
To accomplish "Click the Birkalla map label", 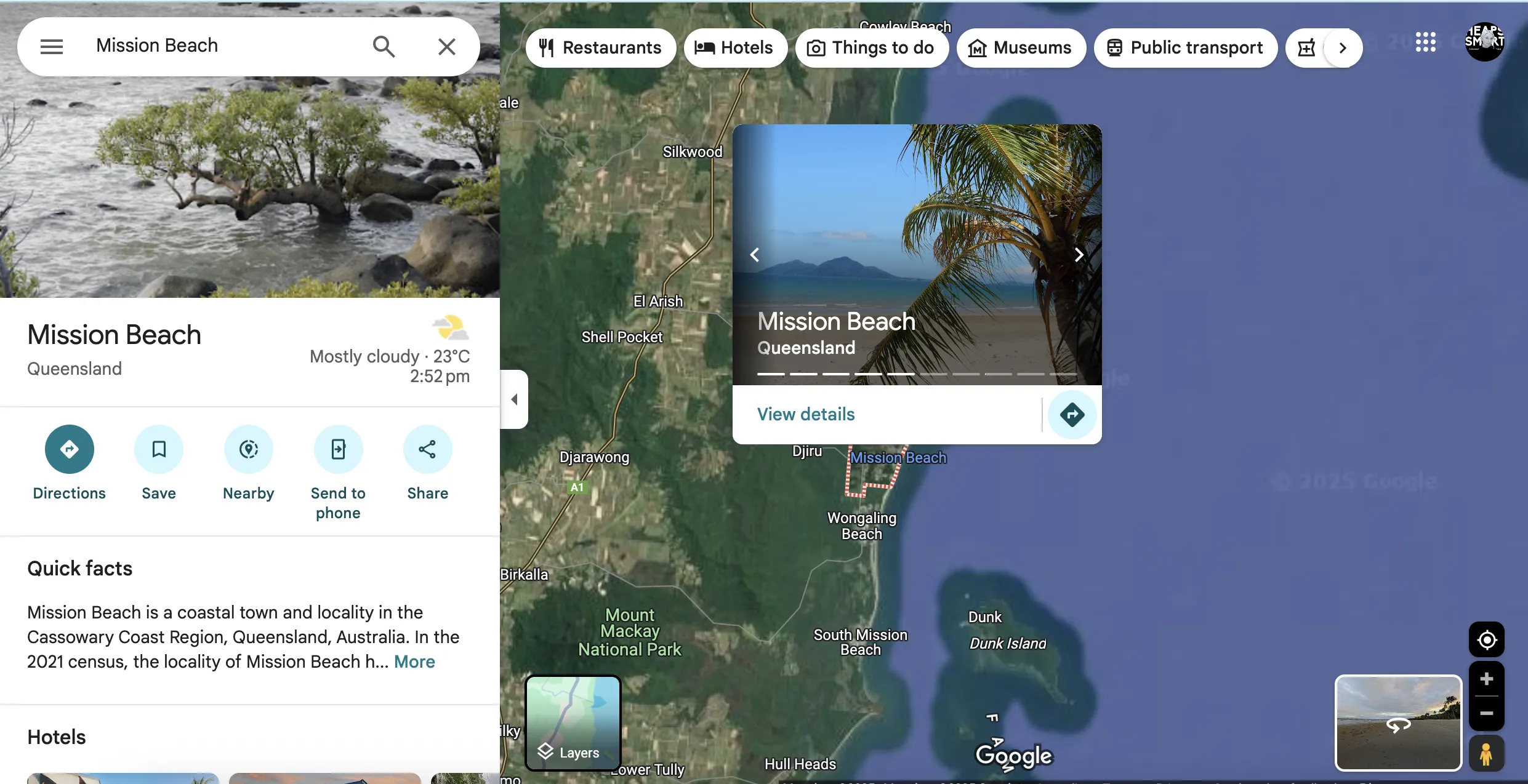I will [x=524, y=575].
